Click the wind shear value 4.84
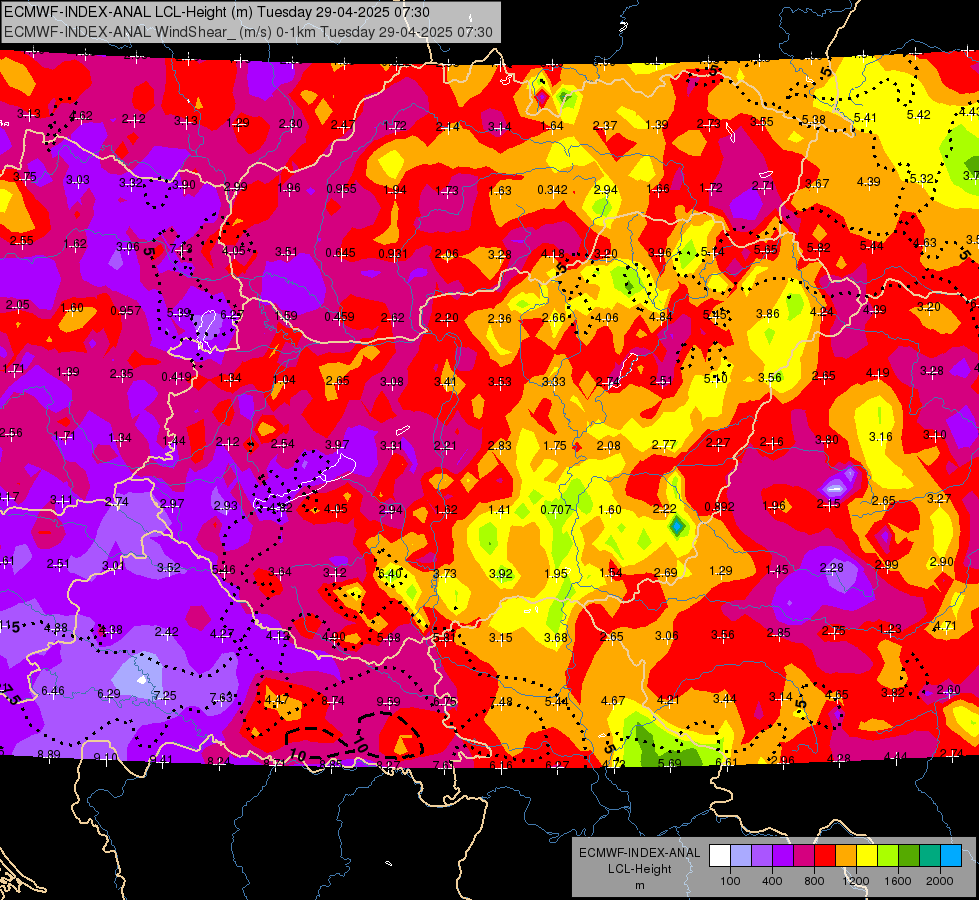This screenshot has height=900, width=979. tap(661, 317)
